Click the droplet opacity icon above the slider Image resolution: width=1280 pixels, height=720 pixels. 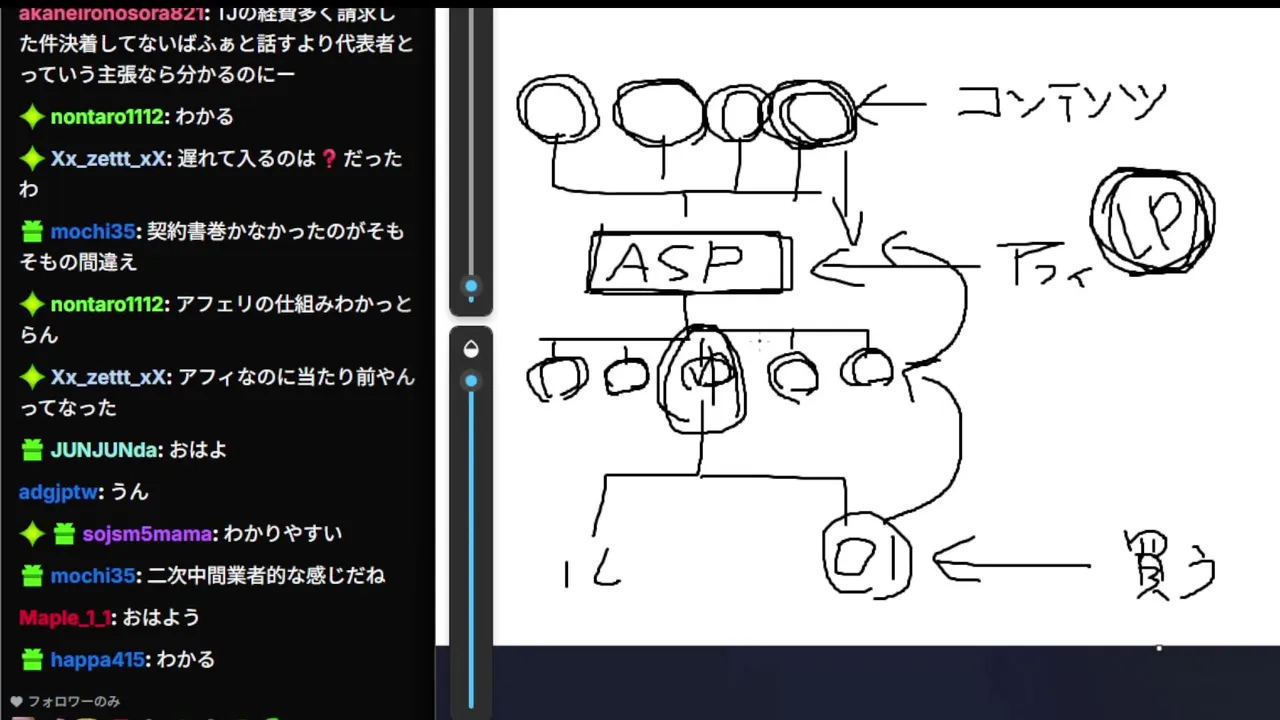471,349
